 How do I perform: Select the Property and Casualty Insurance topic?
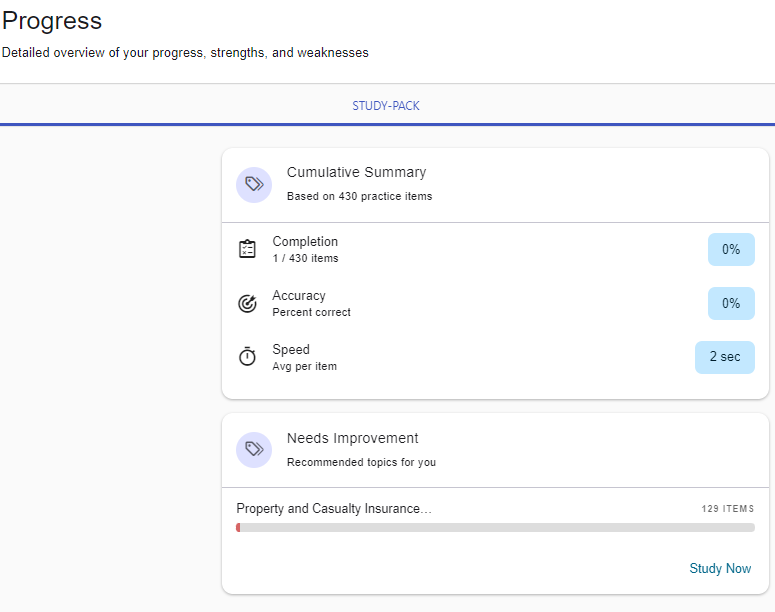point(334,509)
